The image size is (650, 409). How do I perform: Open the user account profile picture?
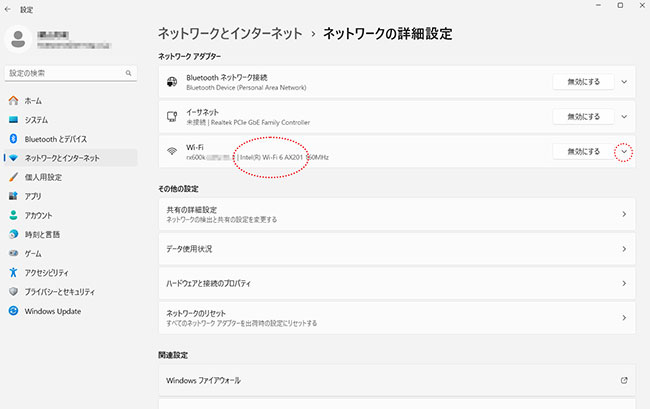coord(18,39)
